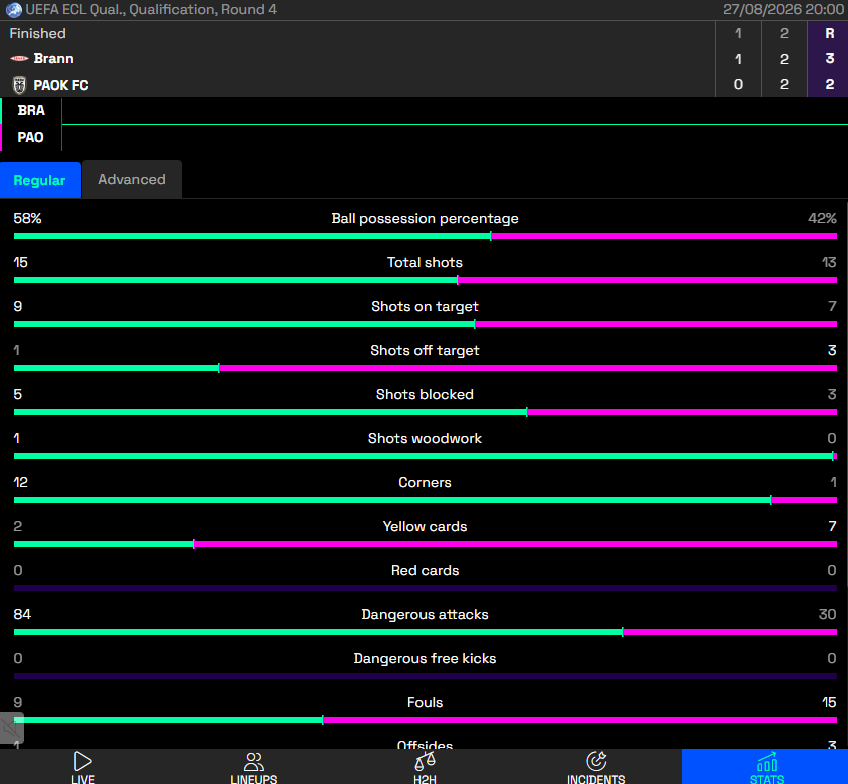Open the H2H scales icon tab
The image size is (848, 784).
[x=425, y=767]
